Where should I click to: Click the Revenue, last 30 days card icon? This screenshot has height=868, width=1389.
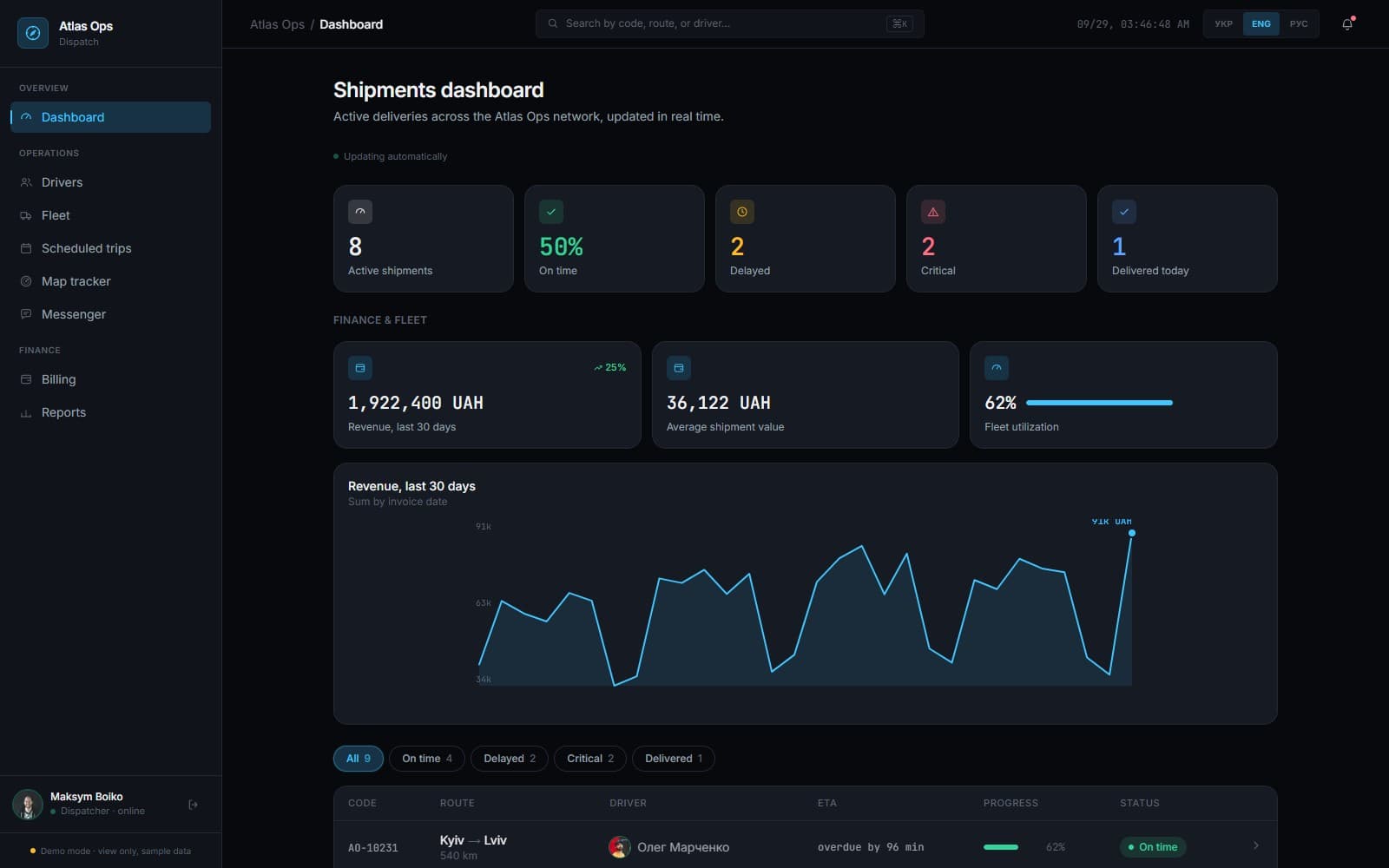coord(360,368)
